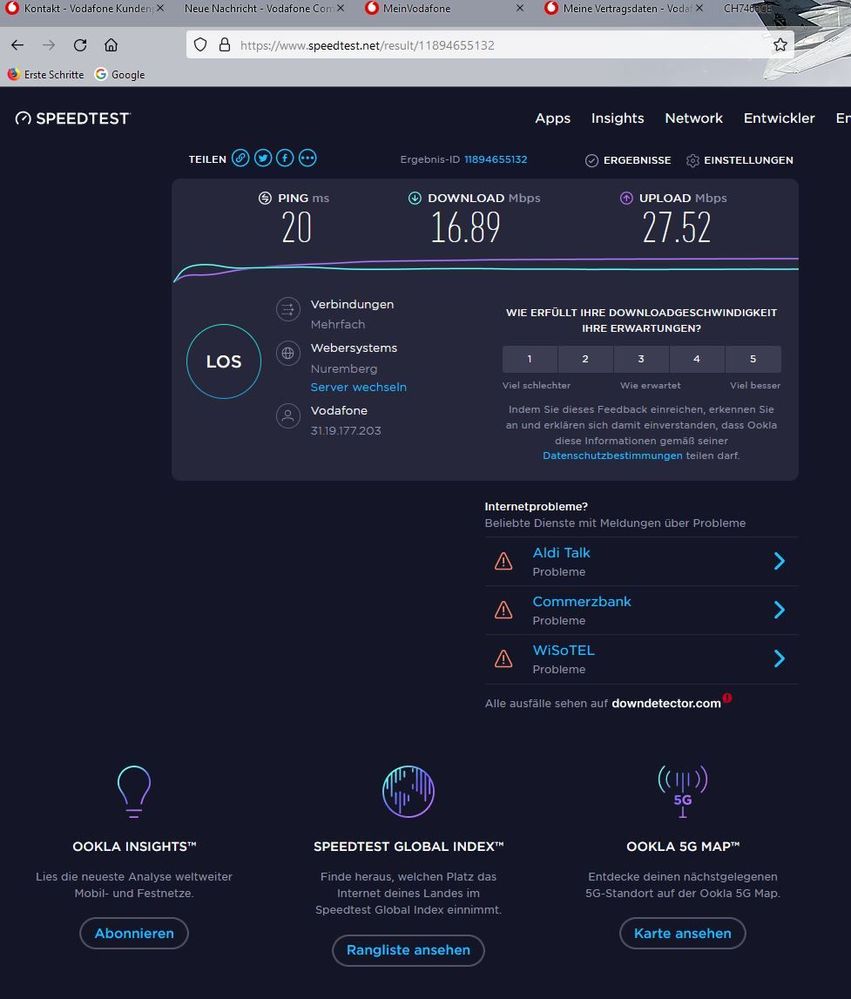Click the ping icon beside PING ms

(x=265, y=198)
